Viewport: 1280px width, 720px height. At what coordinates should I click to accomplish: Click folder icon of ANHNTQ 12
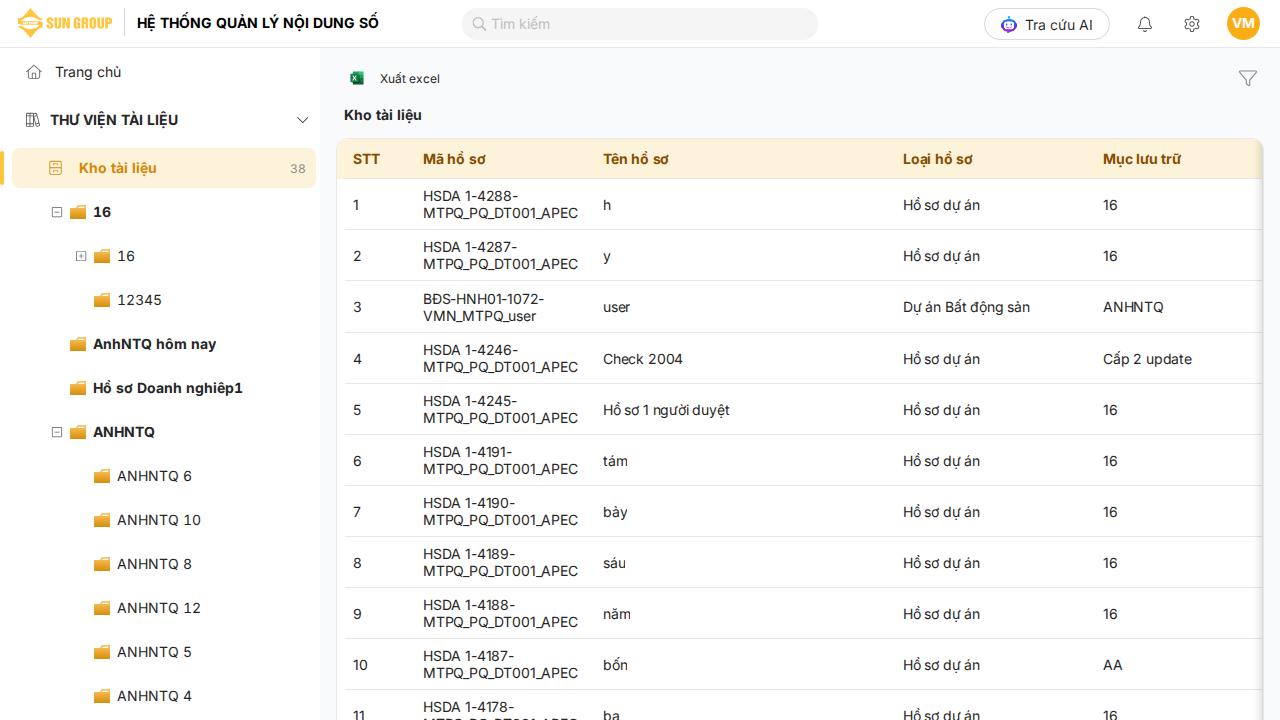(x=102, y=608)
